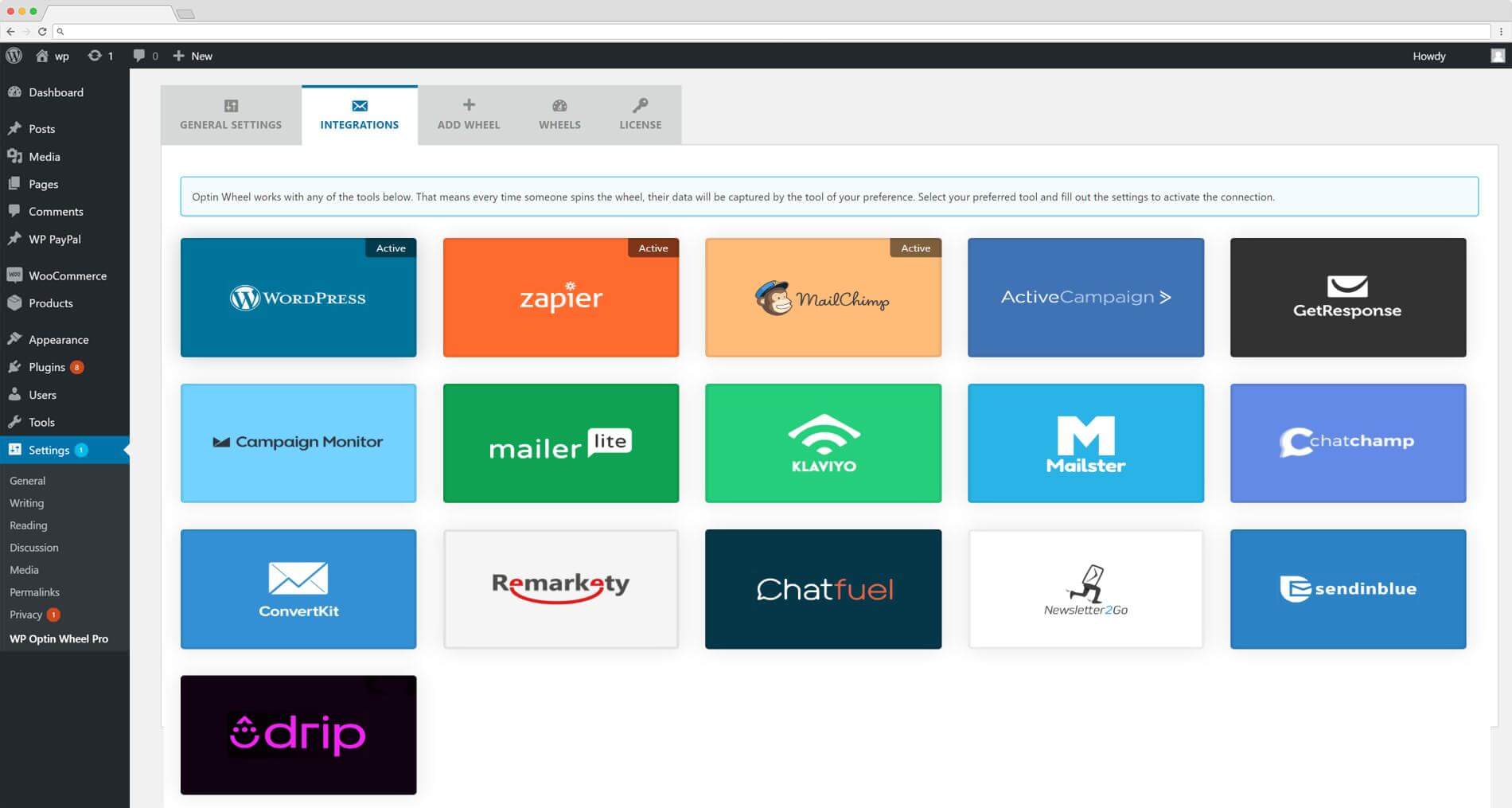
Task: Click the New plus item in admin bar
Action: tap(193, 56)
